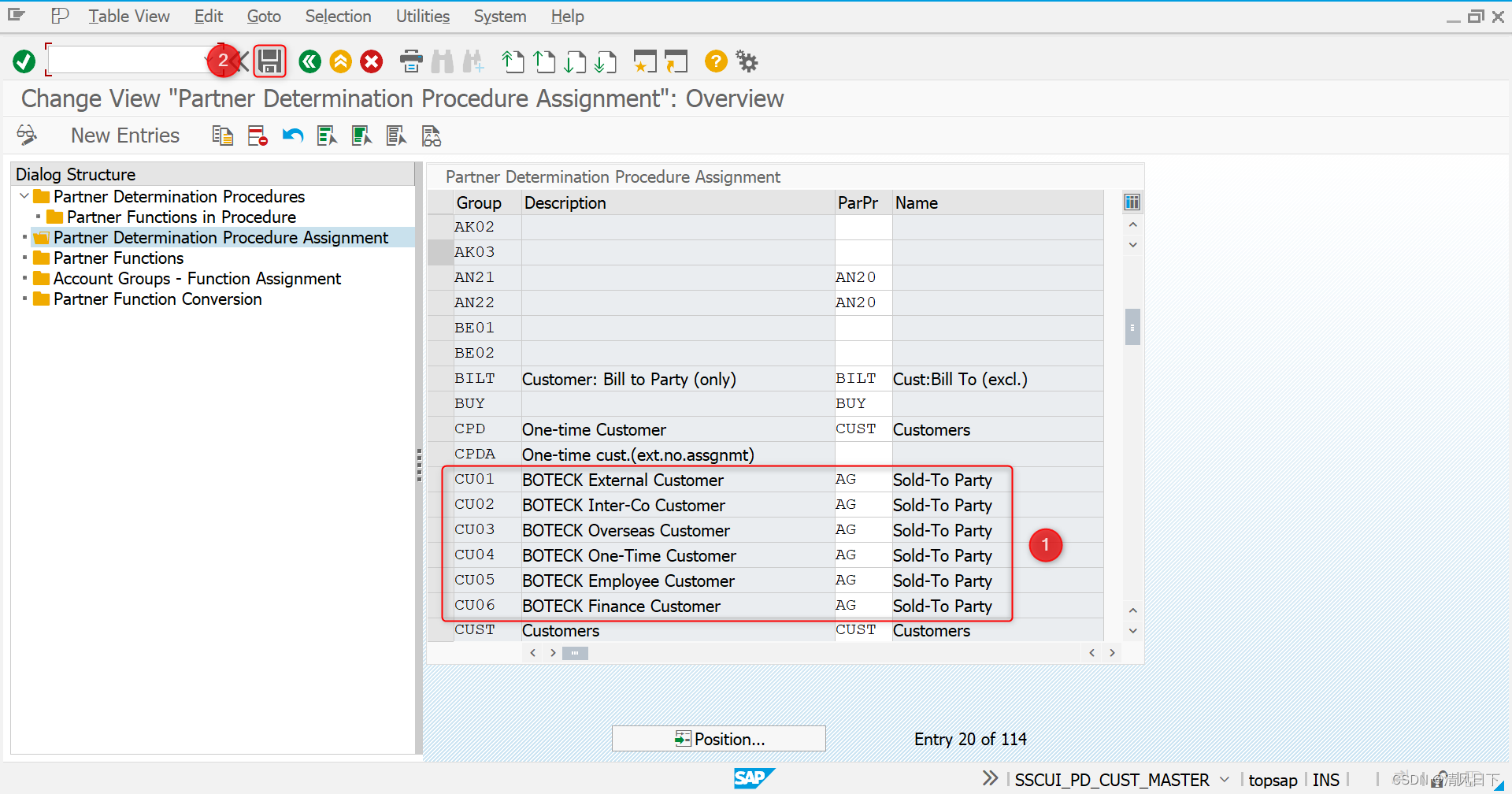
Task: Click the Find Next icon
Action: click(x=473, y=61)
